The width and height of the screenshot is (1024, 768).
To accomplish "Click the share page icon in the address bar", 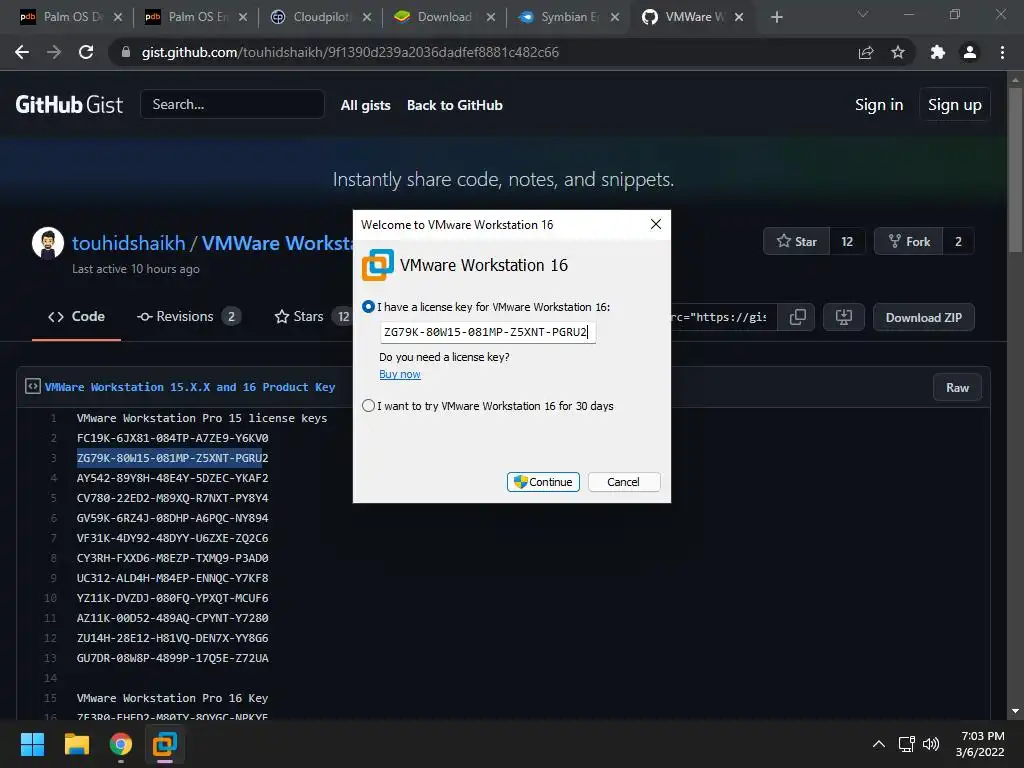I will (x=866, y=52).
